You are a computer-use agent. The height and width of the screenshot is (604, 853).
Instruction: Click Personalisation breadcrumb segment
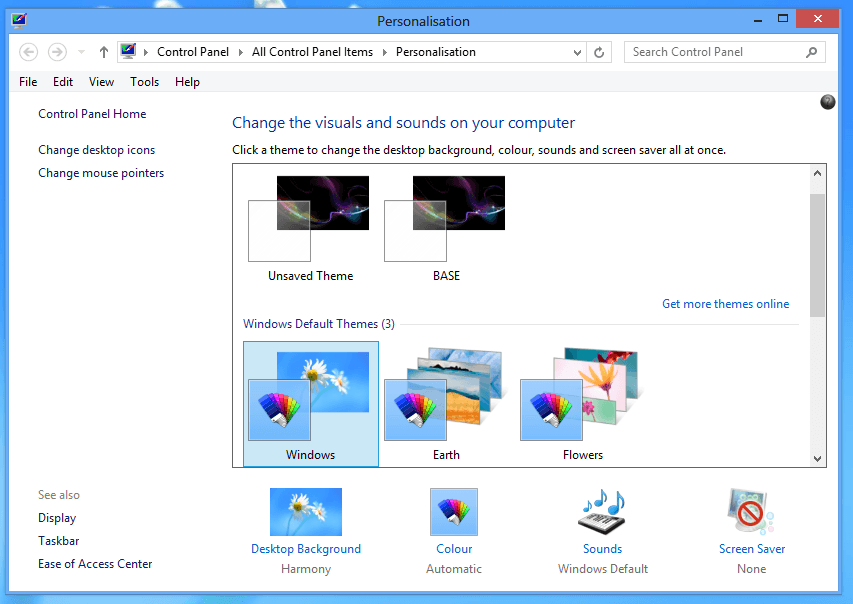pos(436,52)
